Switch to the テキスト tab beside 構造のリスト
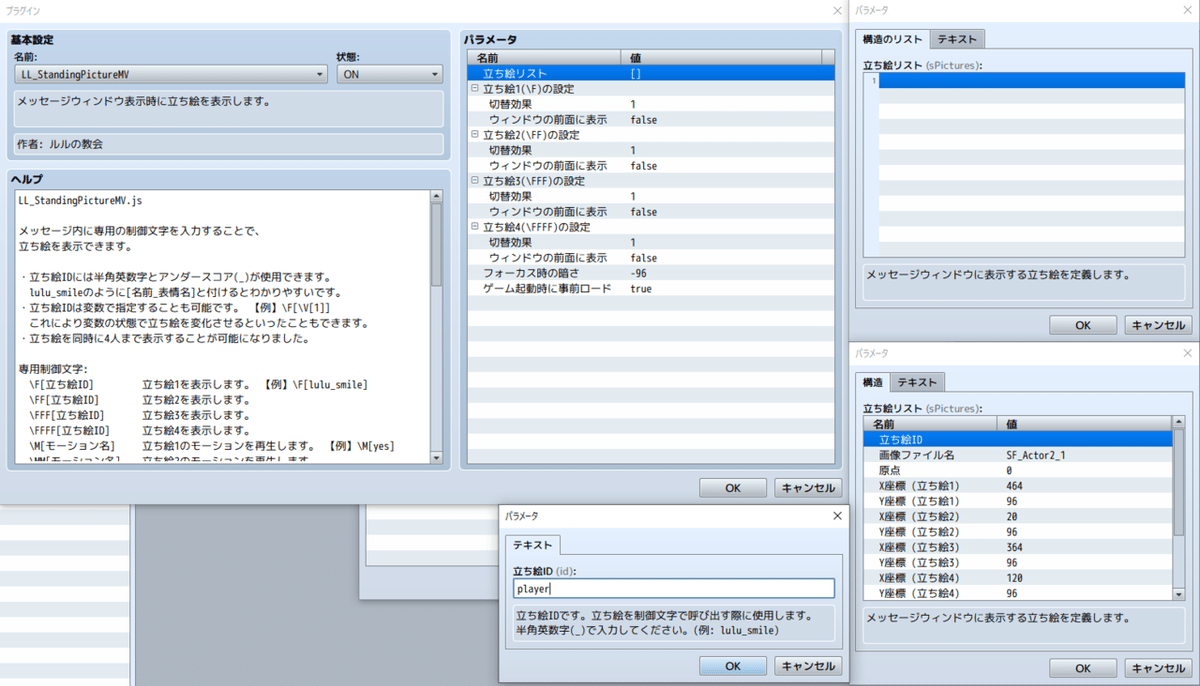 tap(956, 39)
